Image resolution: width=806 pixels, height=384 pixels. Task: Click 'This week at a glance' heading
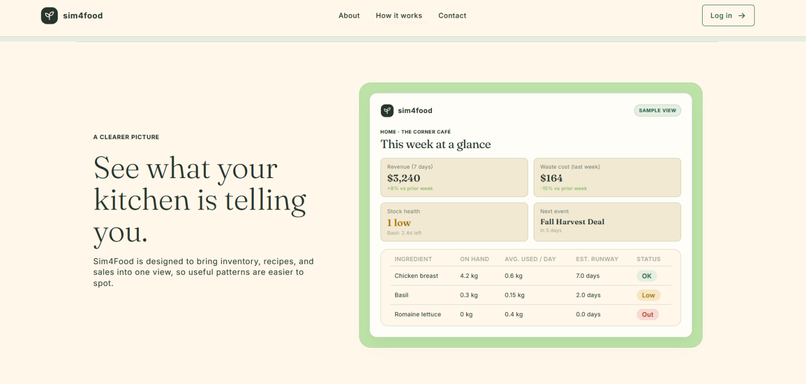coord(435,144)
